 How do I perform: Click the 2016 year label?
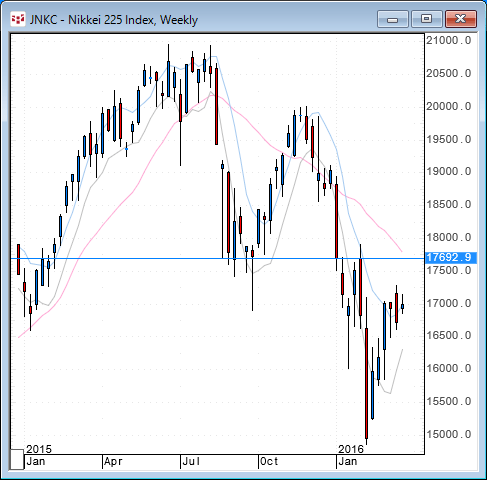(x=351, y=449)
